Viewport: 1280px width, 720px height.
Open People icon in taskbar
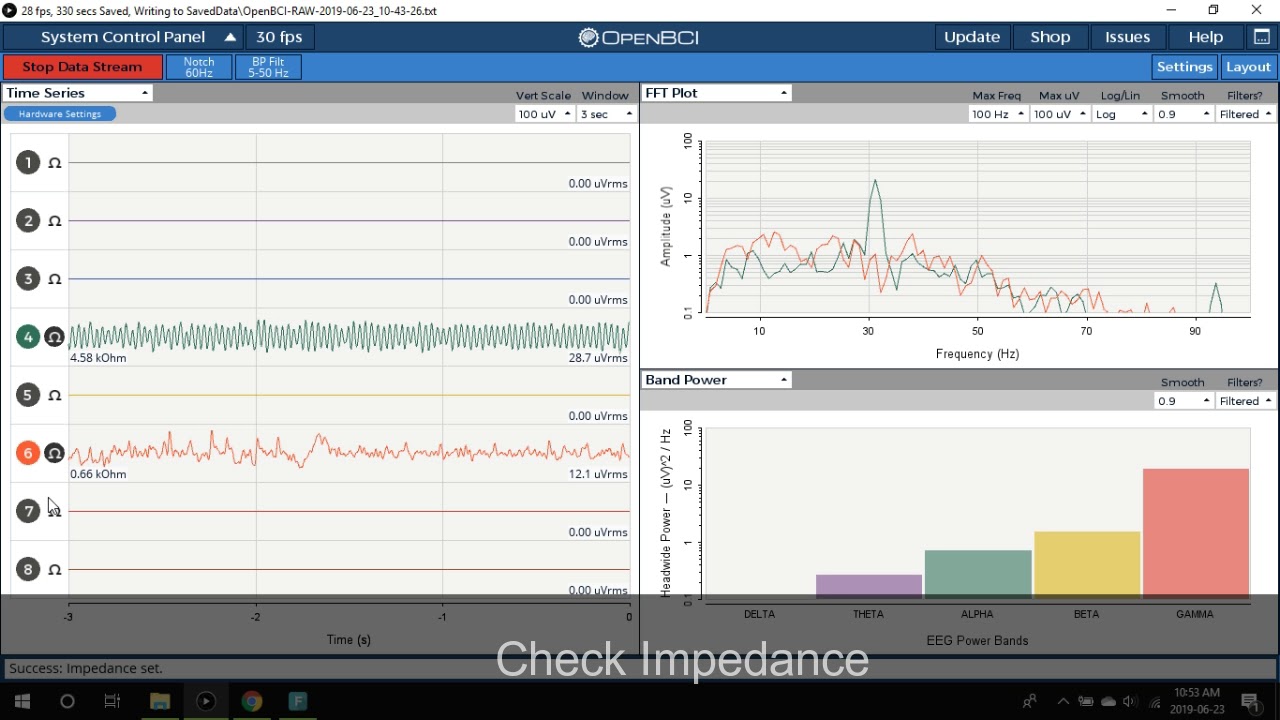pos(1029,701)
